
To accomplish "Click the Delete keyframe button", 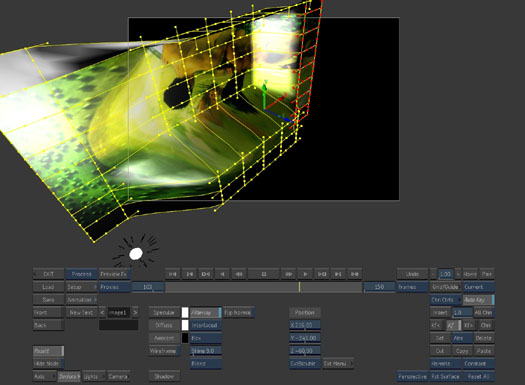I will pyautogui.click(x=484, y=338).
